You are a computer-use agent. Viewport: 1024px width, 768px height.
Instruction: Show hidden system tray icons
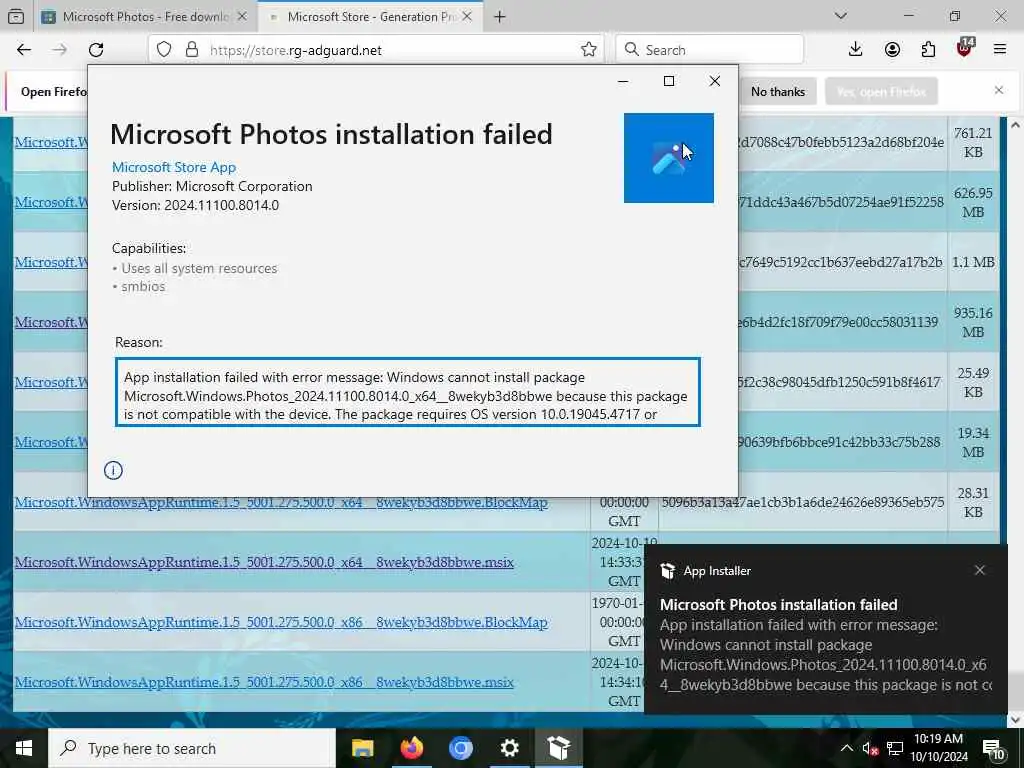tap(846, 748)
